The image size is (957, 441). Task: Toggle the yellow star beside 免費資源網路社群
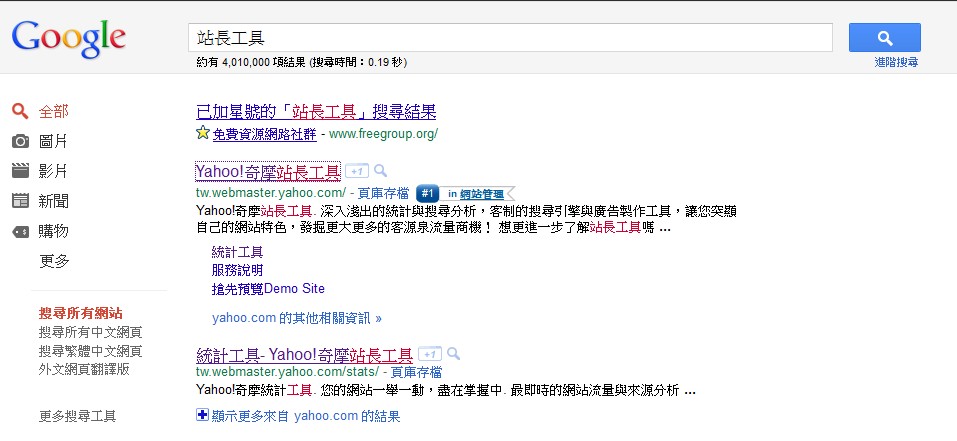(203, 132)
